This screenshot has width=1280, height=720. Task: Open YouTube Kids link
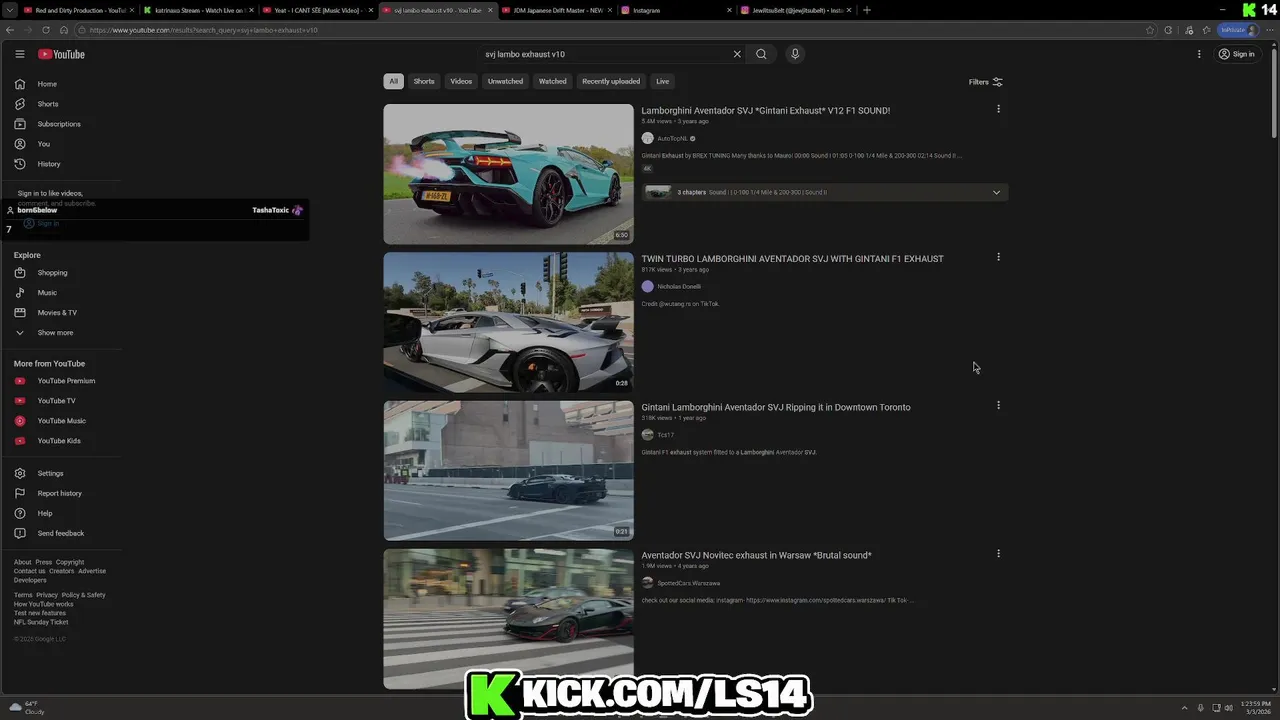coord(60,441)
